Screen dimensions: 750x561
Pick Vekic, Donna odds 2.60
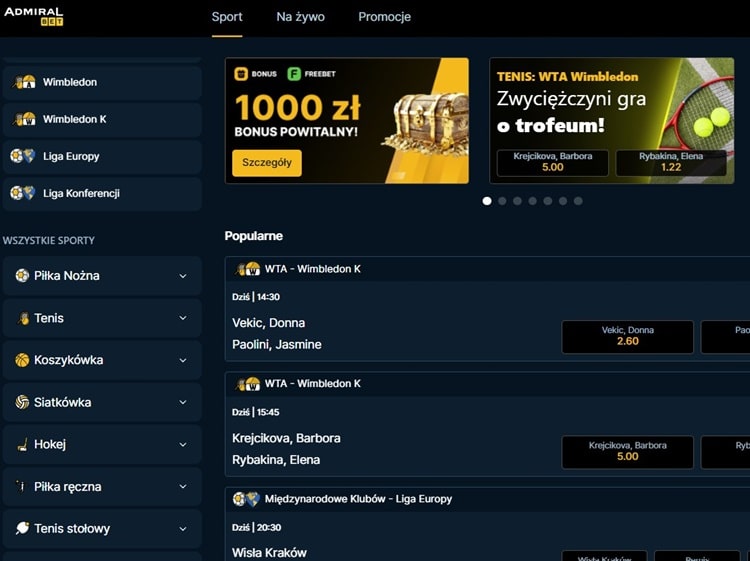click(x=628, y=337)
